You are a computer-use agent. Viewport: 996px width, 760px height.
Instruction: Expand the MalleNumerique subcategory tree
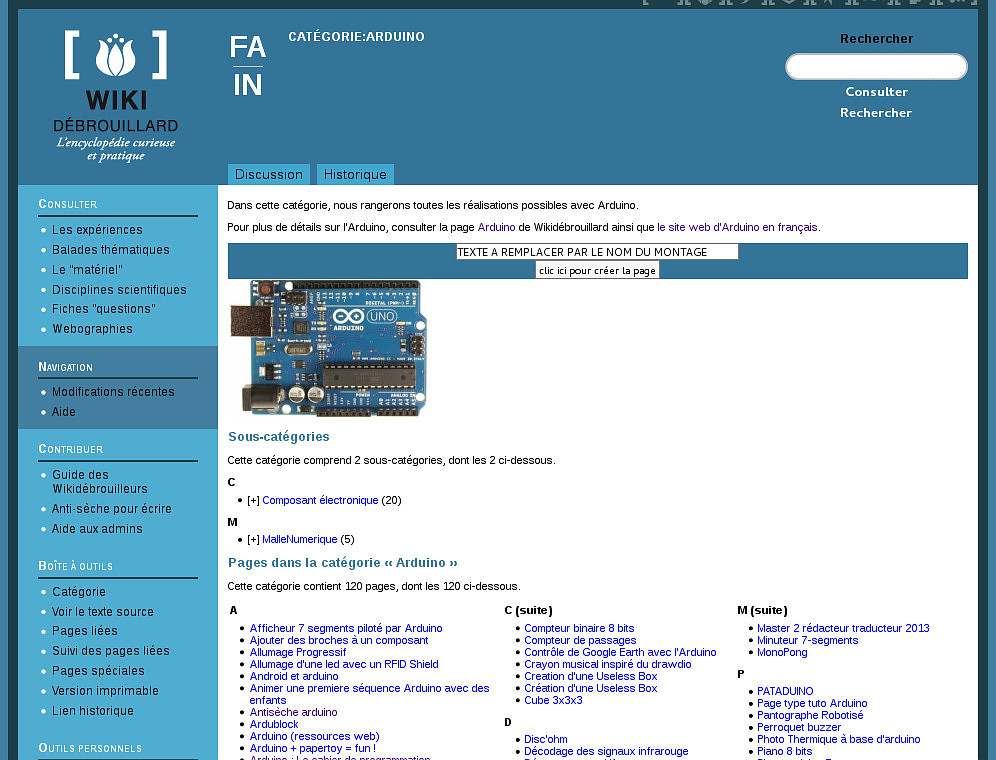point(253,539)
